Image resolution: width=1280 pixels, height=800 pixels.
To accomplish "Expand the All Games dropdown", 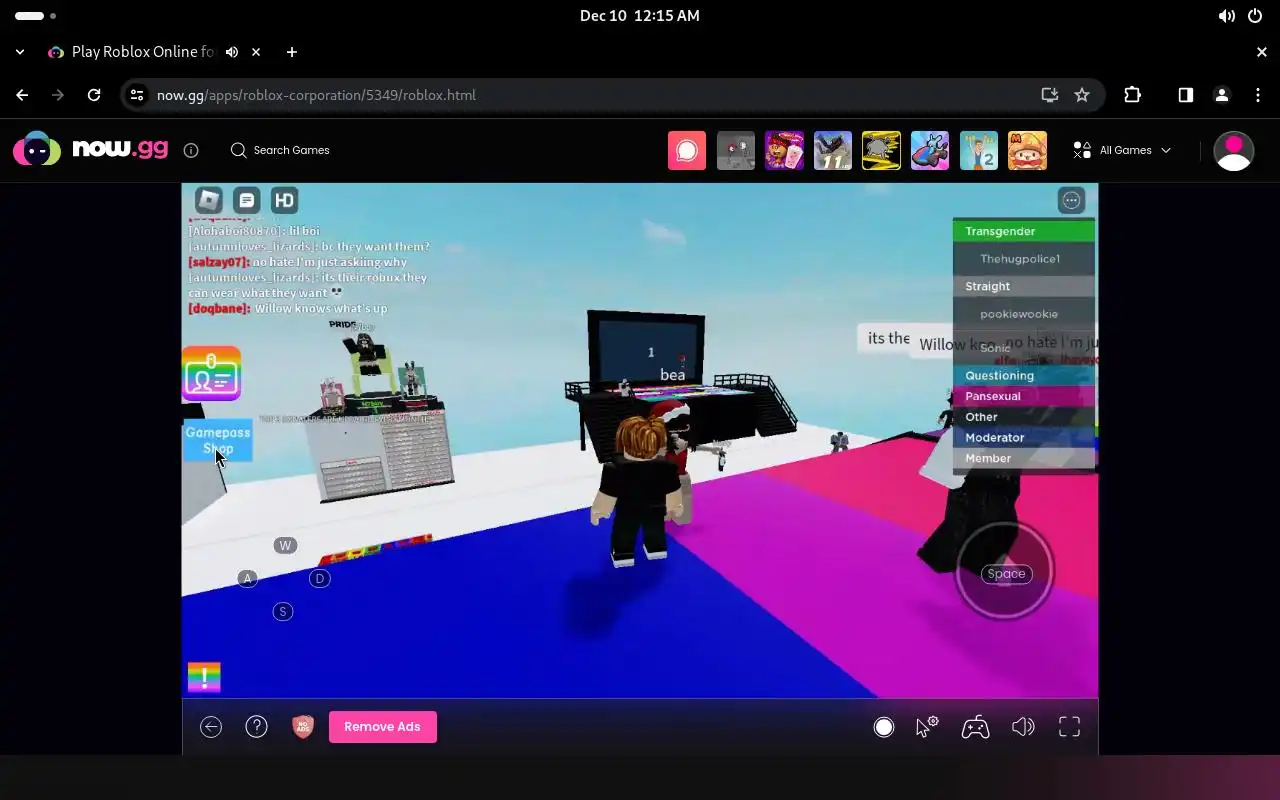I will [x=1121, y=150].
